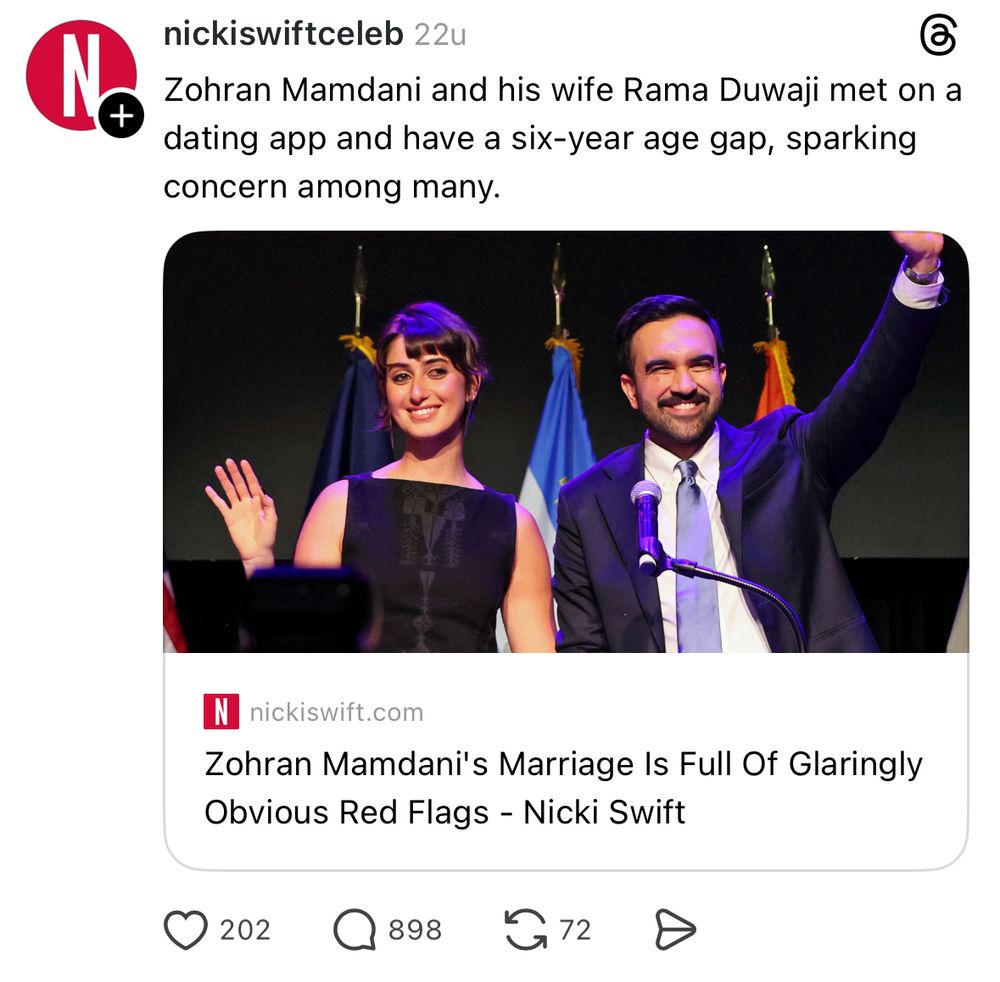The height and width of the screenshot is (982, 1000).
Task: Click the red N favicon in link card
Action: click(x=221, y=712)
